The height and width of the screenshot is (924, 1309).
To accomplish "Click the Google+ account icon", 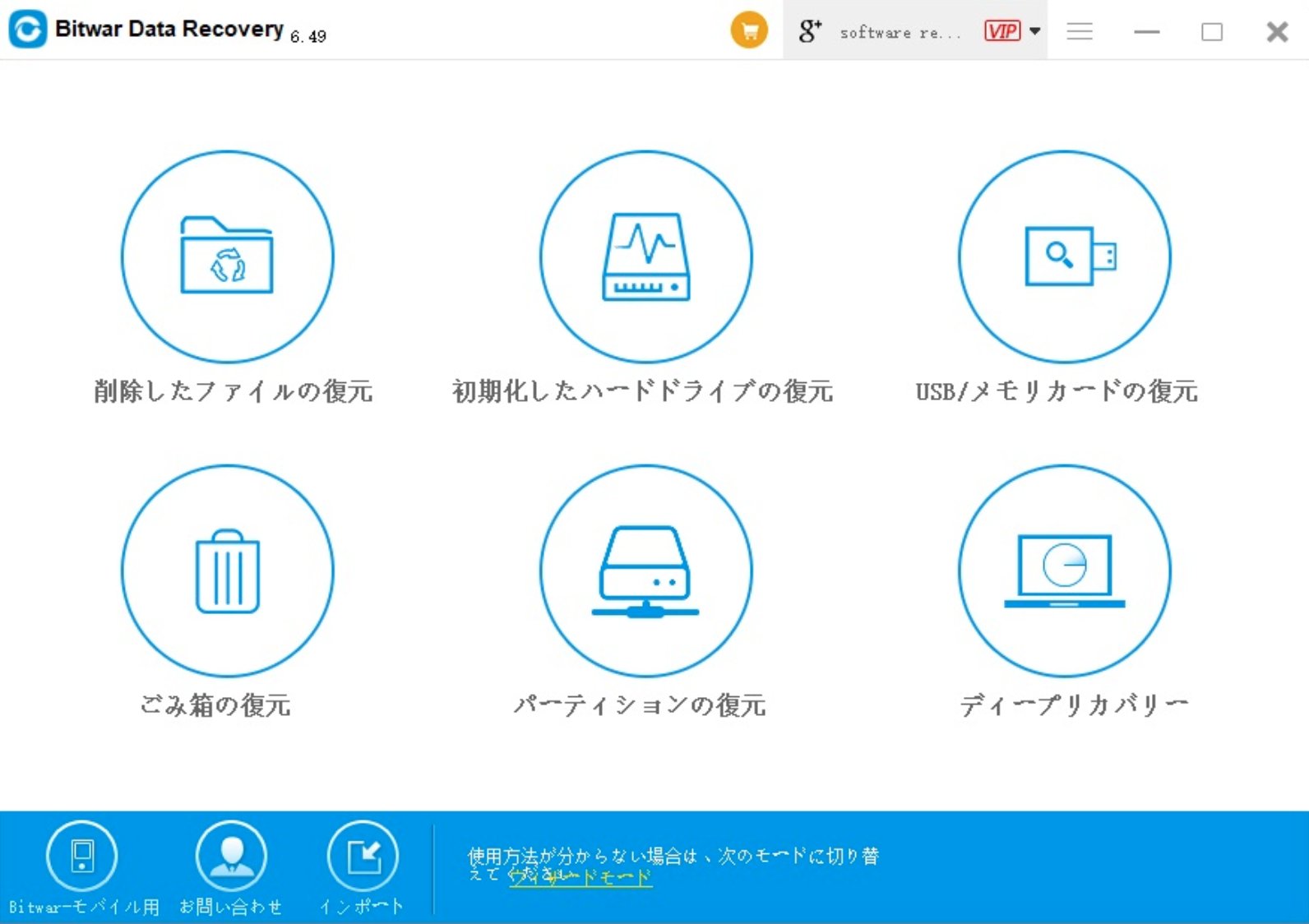I will point(810,31).
